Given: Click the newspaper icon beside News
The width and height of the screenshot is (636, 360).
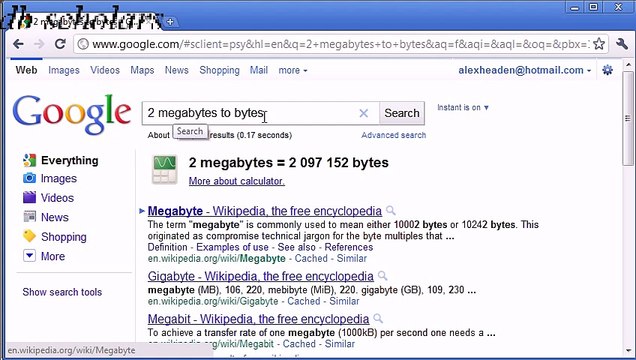Looking at the screenshot, I should [x=29, y=217].
